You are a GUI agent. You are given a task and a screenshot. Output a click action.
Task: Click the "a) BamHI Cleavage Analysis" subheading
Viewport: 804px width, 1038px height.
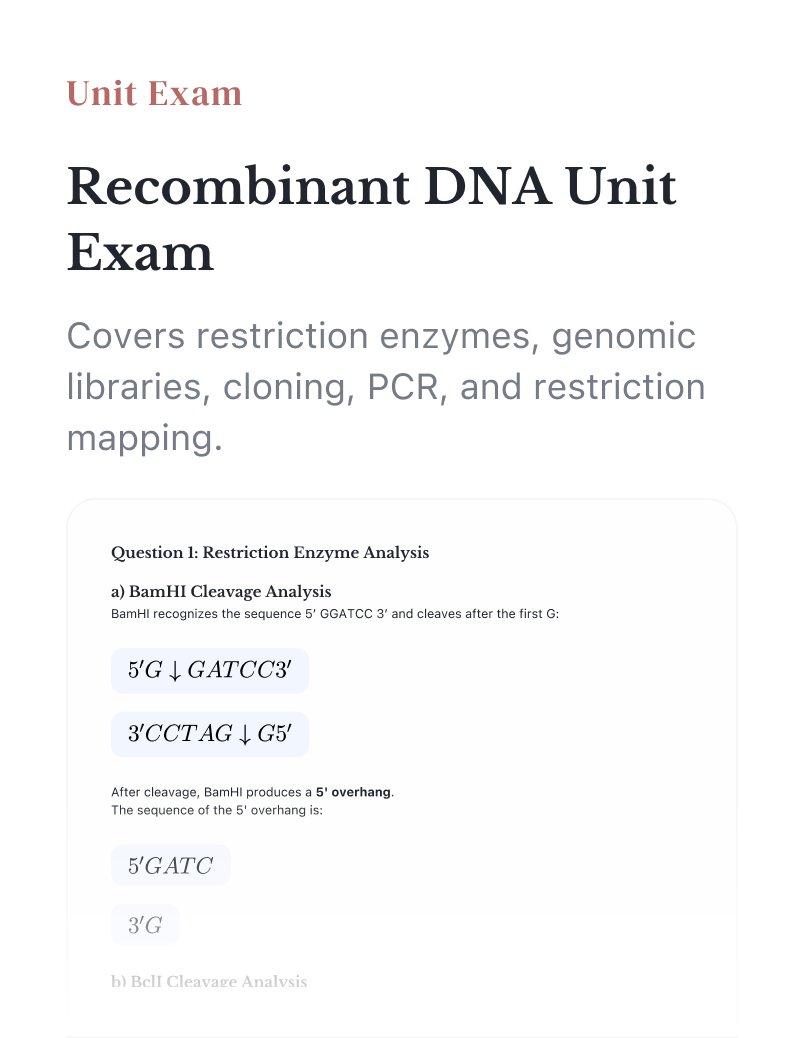pyautogui.click(x=221, y=591)
